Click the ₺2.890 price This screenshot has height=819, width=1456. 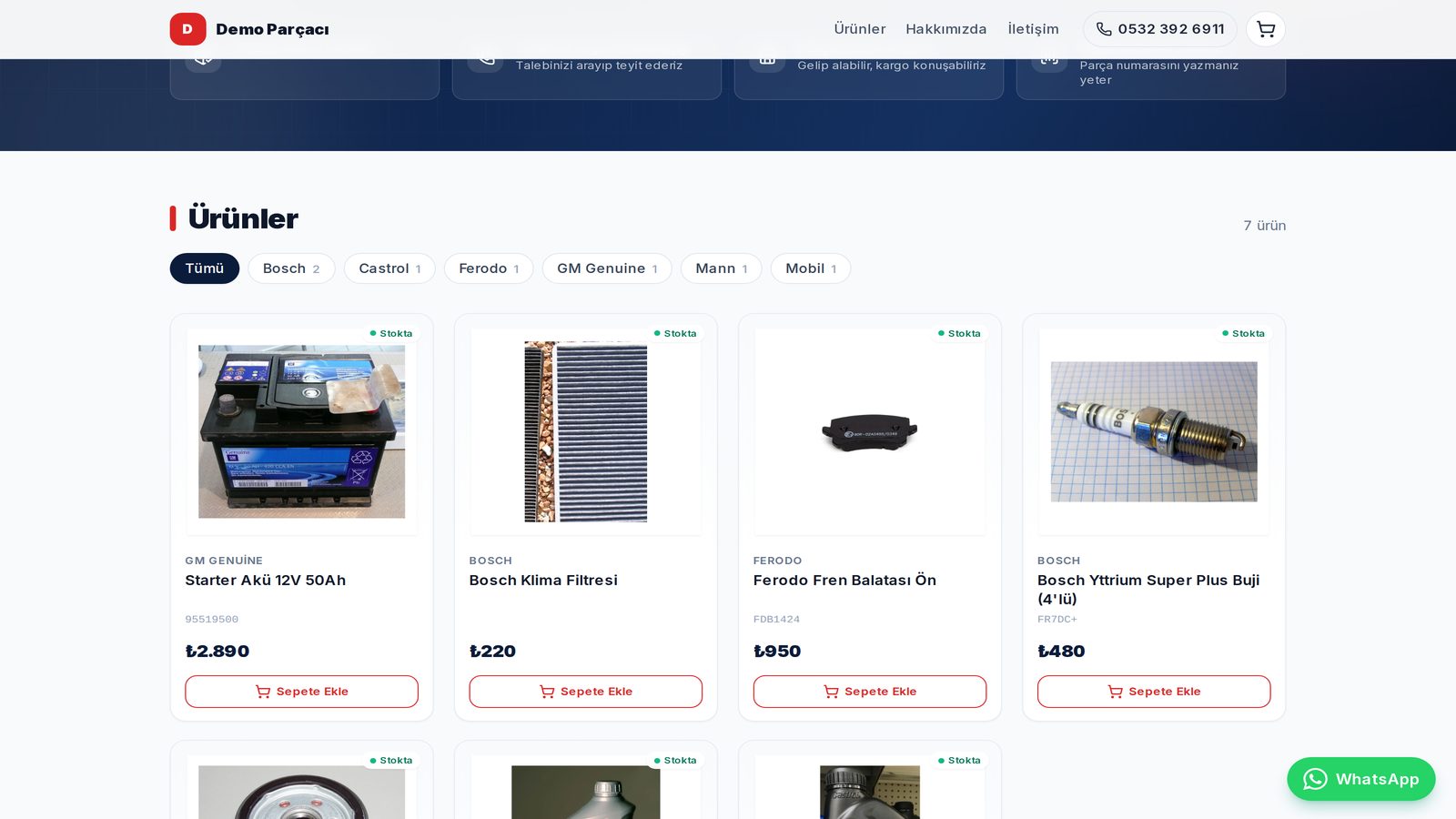(x=217, y=652)
